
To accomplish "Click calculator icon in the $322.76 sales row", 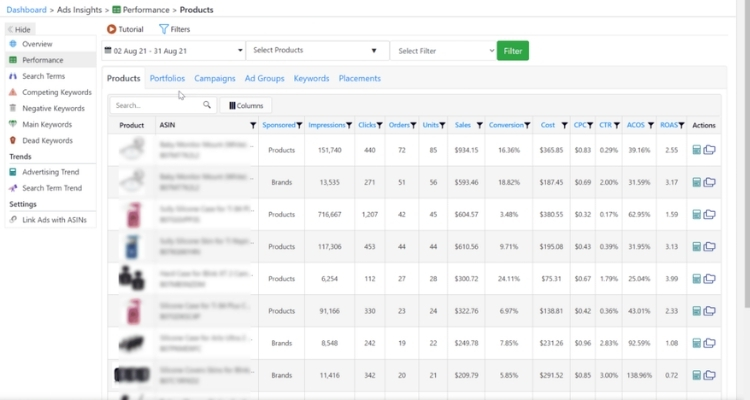I will tap(696, 311).
